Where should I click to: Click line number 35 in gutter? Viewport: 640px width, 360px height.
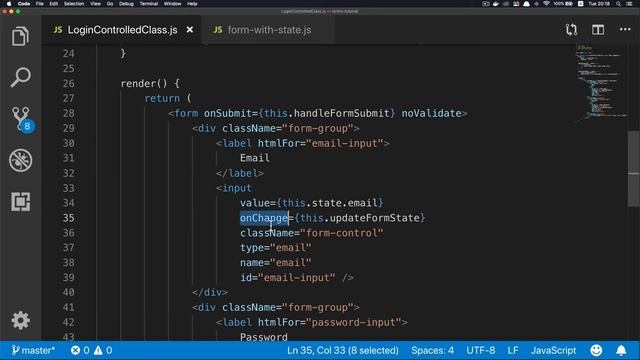tap(69, 218)
